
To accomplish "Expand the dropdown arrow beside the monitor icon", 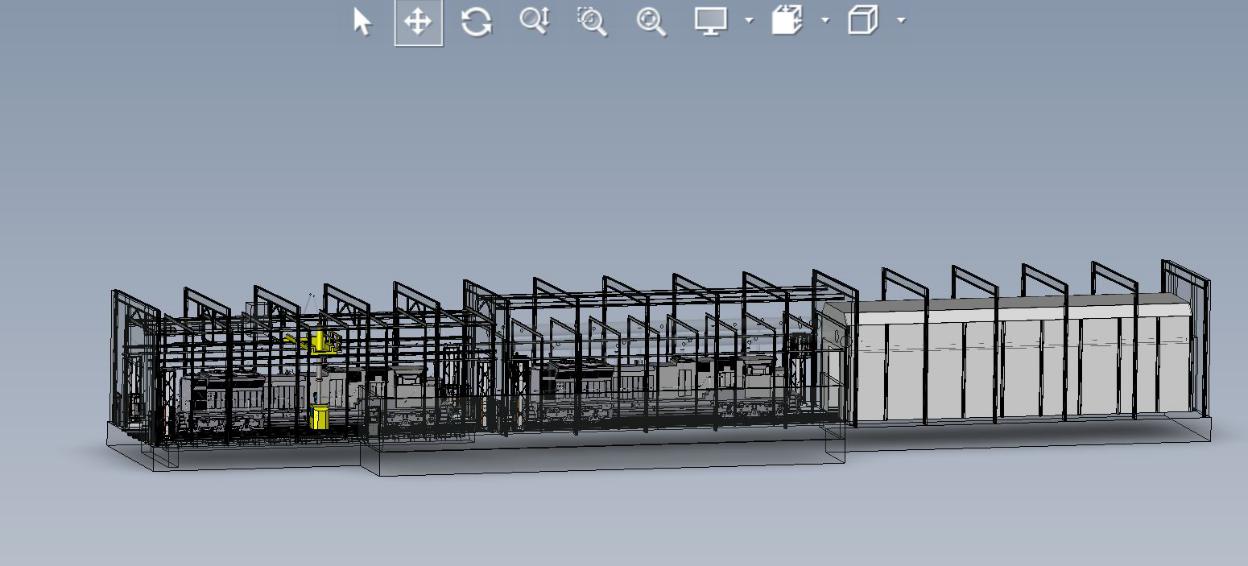I will coord(749,20).
